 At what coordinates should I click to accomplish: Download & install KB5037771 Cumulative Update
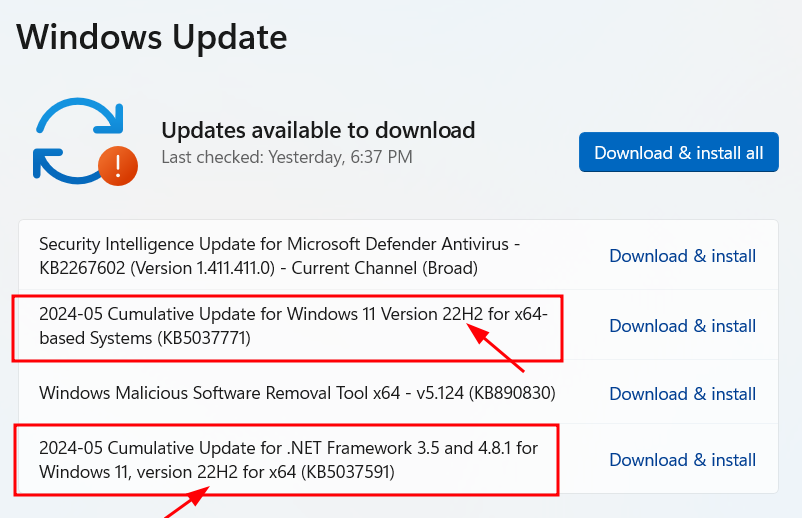(682, 326)
